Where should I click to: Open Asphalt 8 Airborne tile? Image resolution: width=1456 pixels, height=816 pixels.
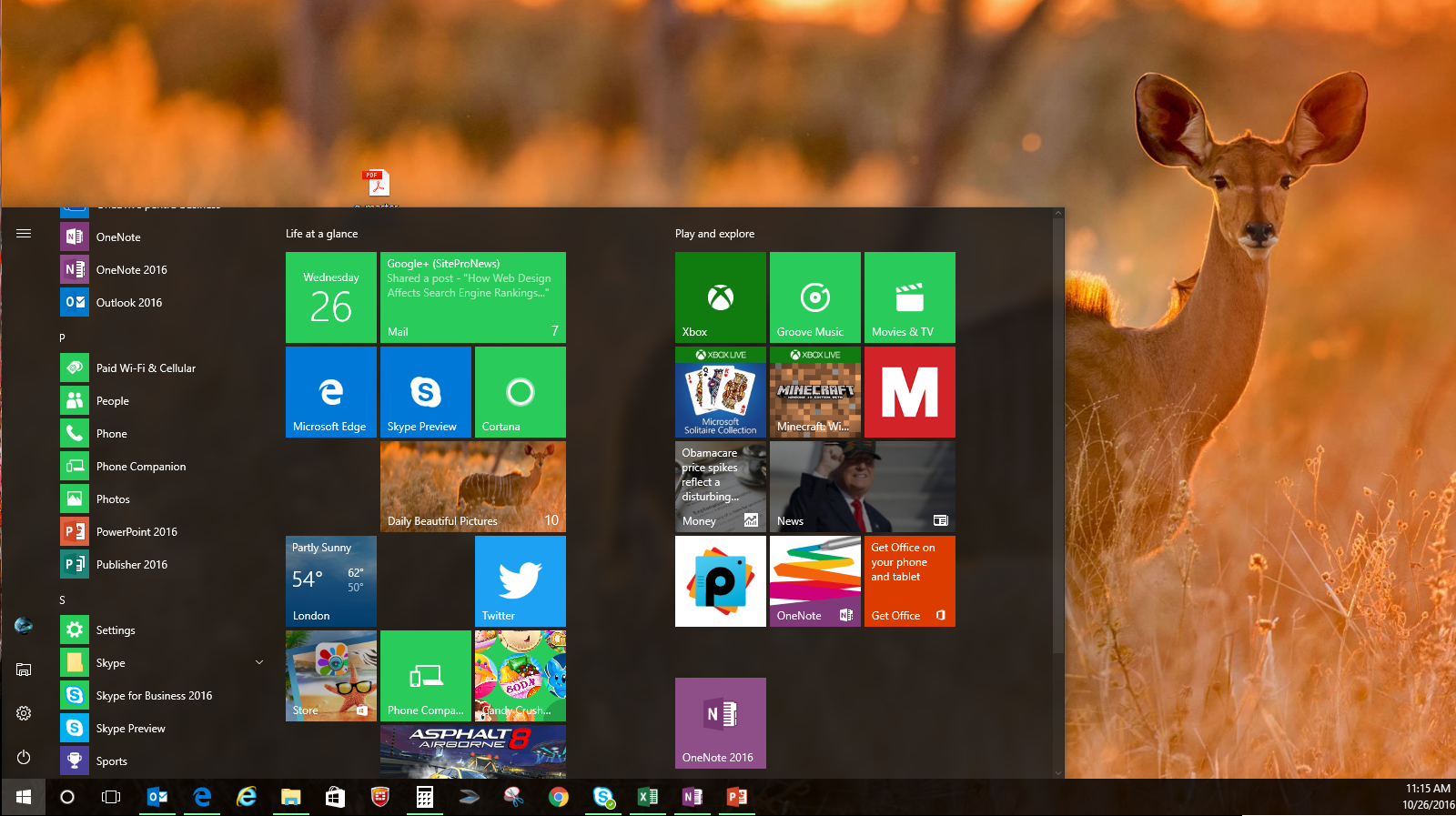[x=473, y=751]
